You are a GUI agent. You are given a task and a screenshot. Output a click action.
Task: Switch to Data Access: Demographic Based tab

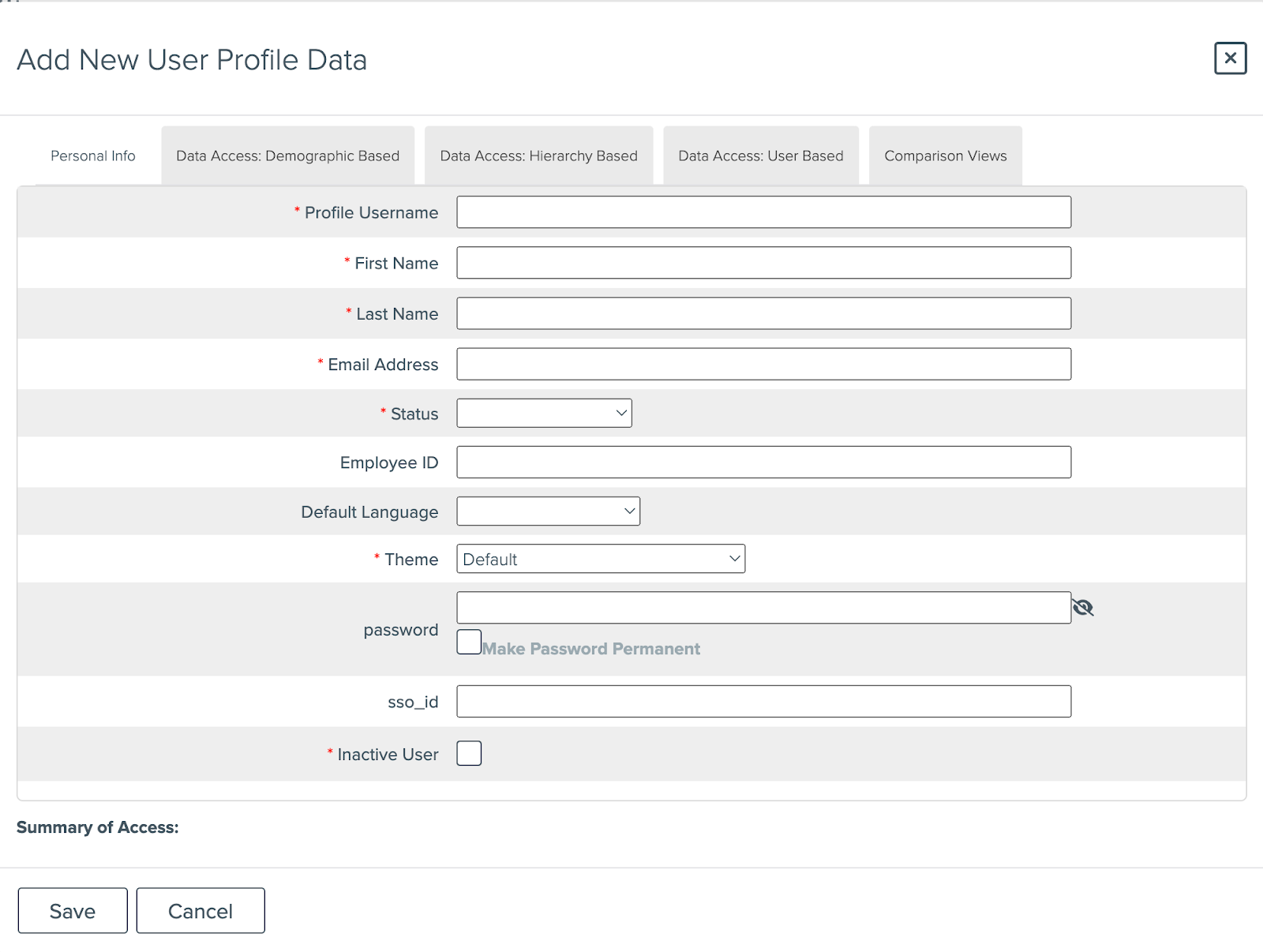287,156
